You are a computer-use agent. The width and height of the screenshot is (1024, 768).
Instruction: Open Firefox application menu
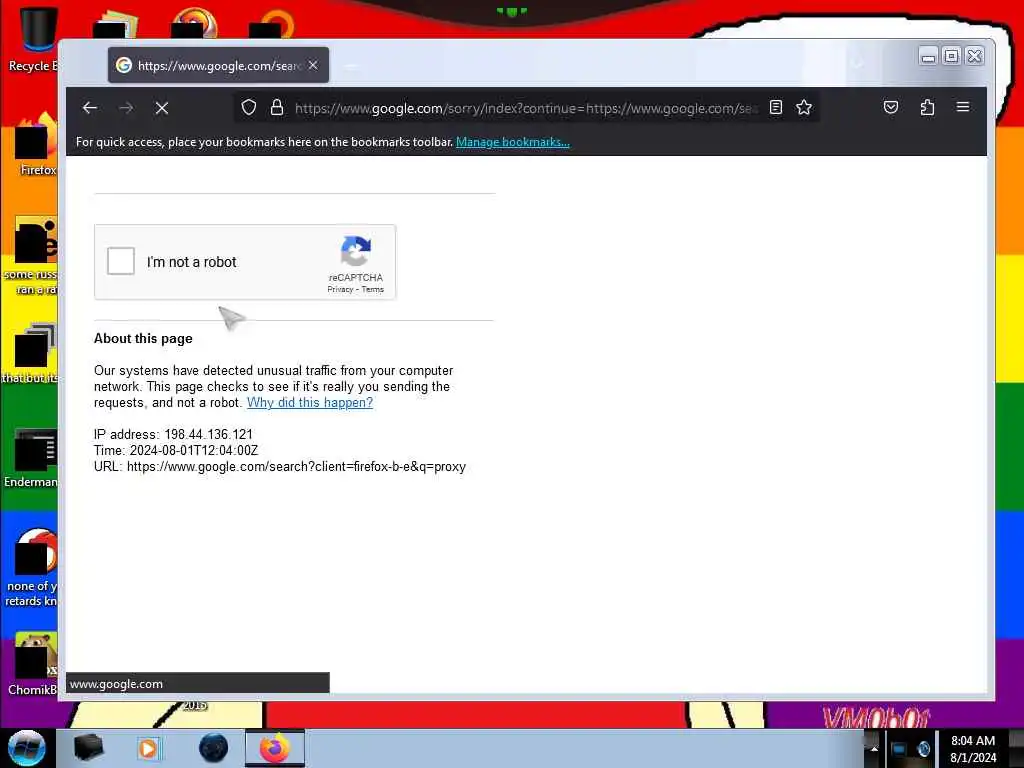[x=963, y=107]
